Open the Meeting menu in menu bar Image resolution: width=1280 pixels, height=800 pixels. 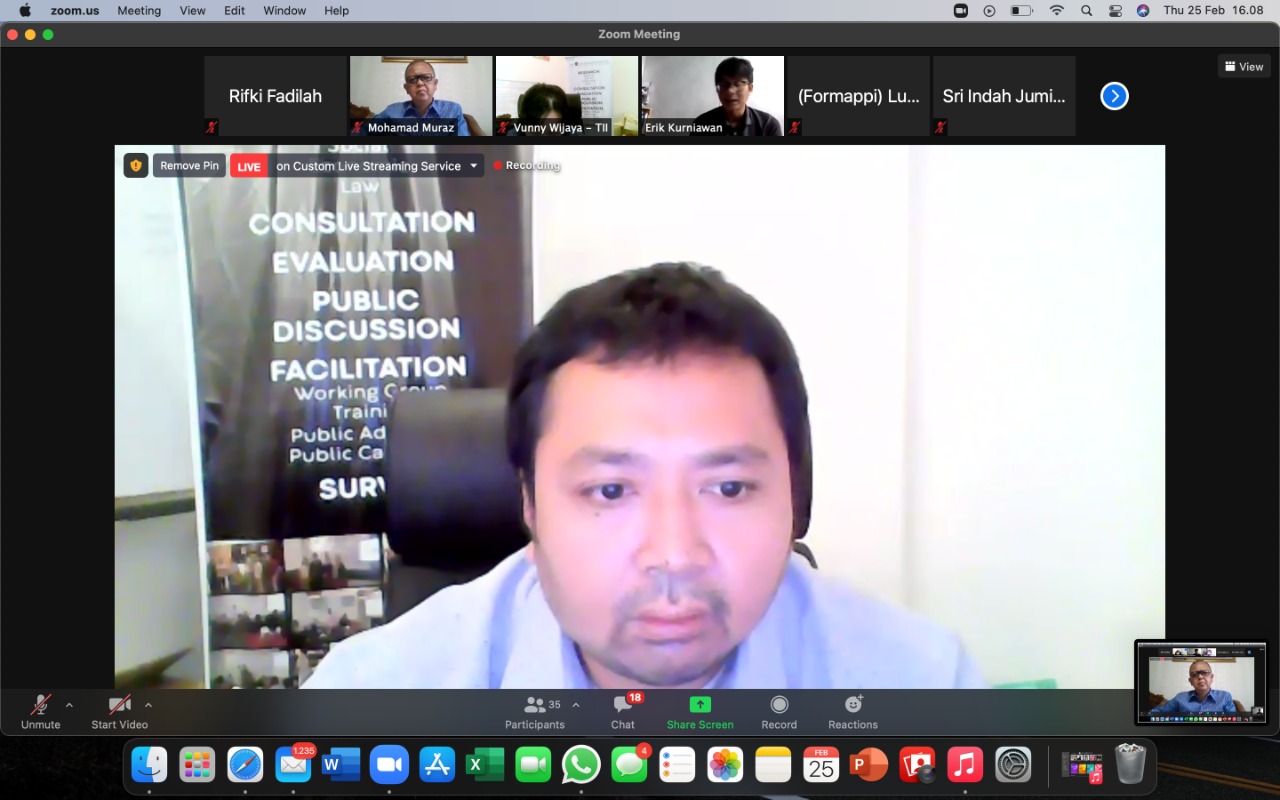(x=139, y=10)
